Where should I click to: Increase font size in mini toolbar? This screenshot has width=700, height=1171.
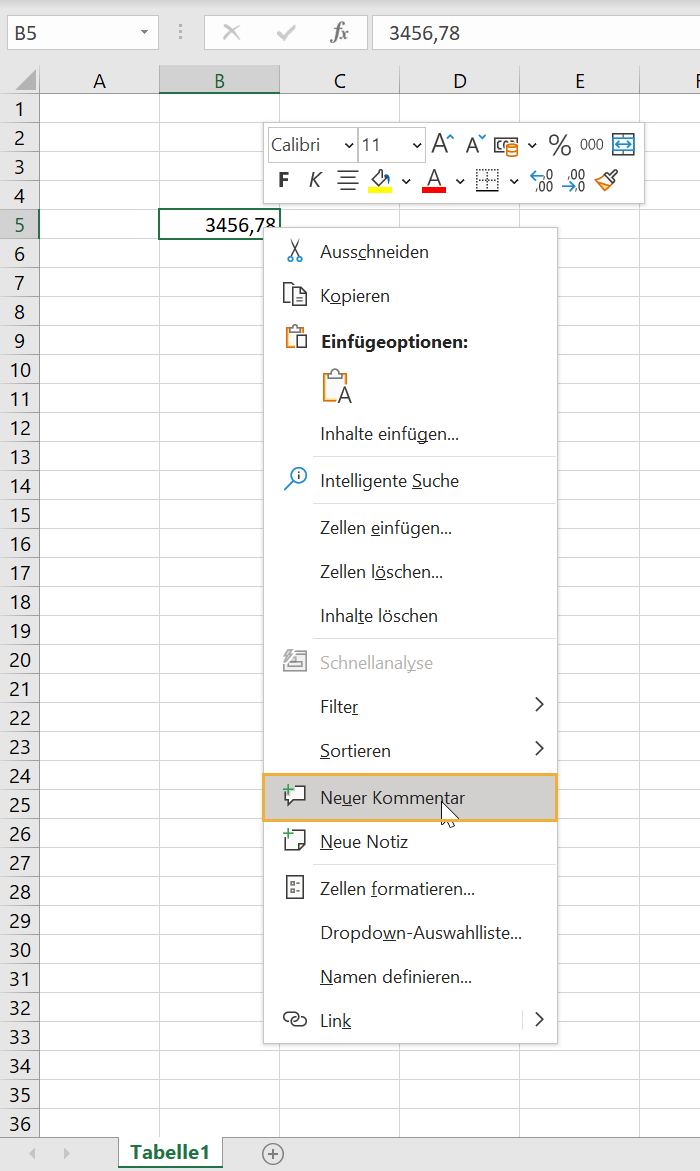pos(442,144)
